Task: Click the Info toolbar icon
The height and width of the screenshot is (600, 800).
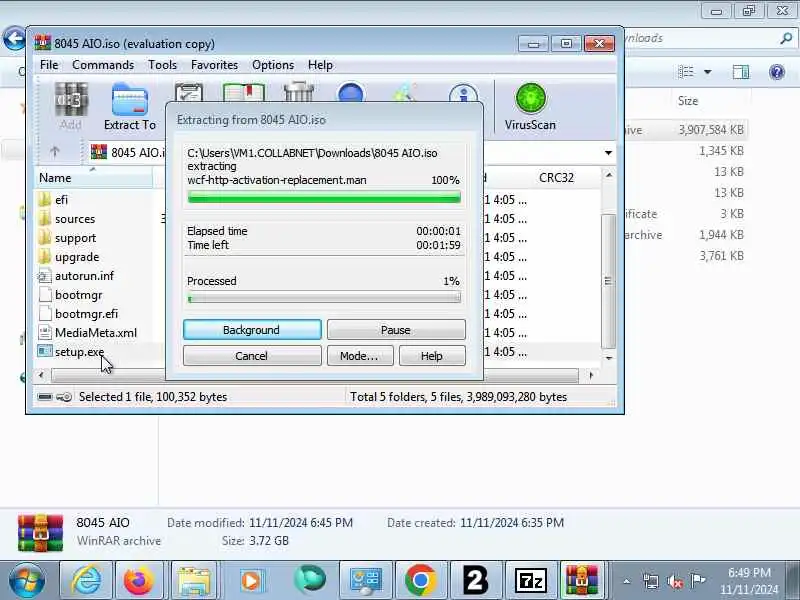Action: [x=463, y=93]
